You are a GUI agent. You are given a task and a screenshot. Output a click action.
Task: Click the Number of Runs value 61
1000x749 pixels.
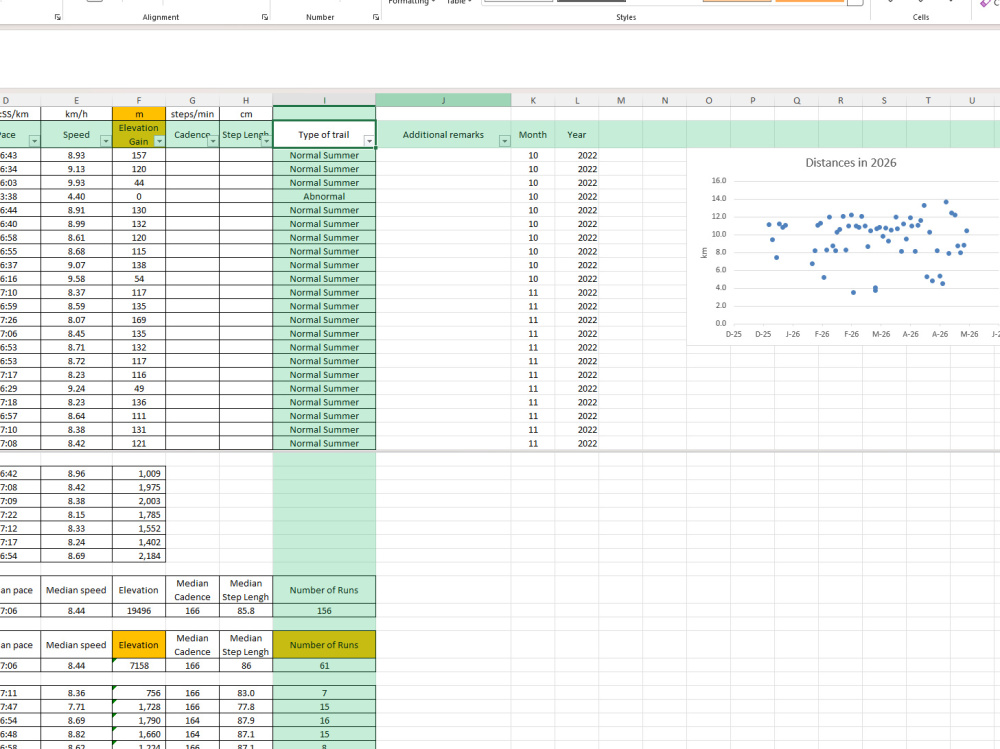click(x=324, y=665)
